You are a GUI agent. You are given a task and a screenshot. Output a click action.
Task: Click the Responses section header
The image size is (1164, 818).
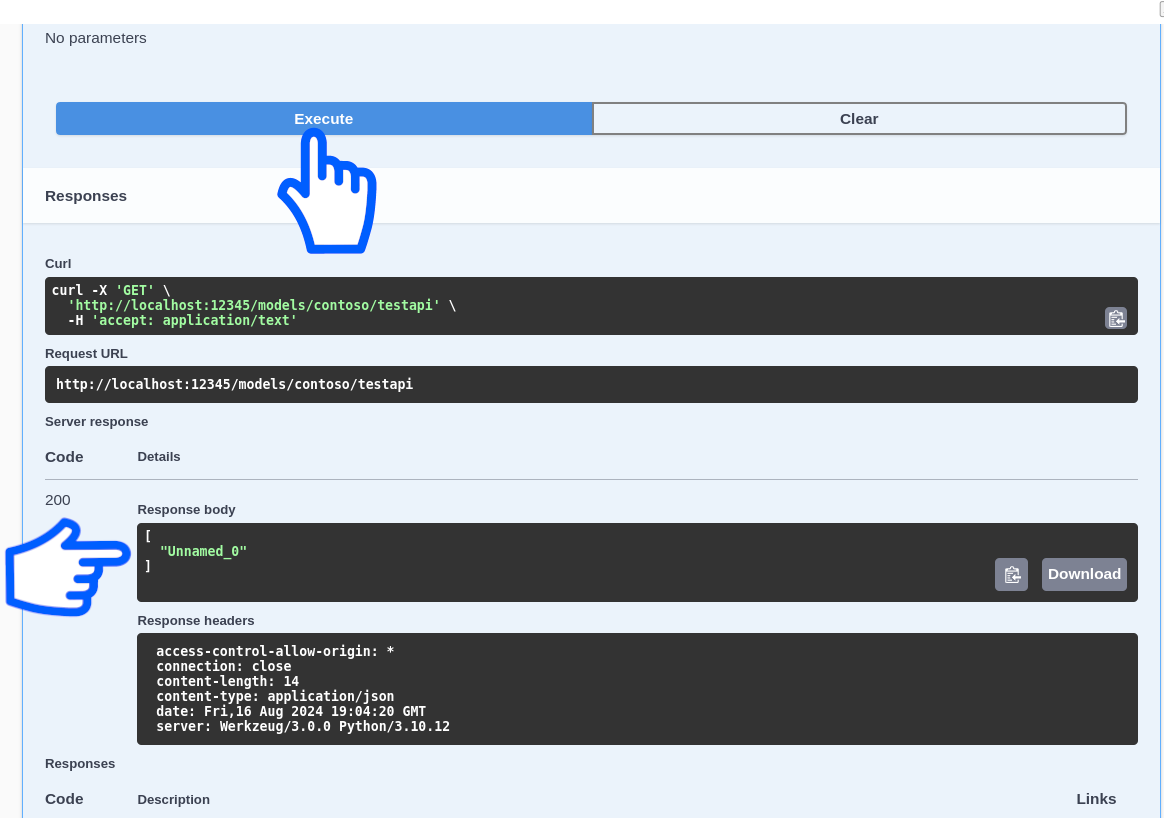(x=86, y=196)
